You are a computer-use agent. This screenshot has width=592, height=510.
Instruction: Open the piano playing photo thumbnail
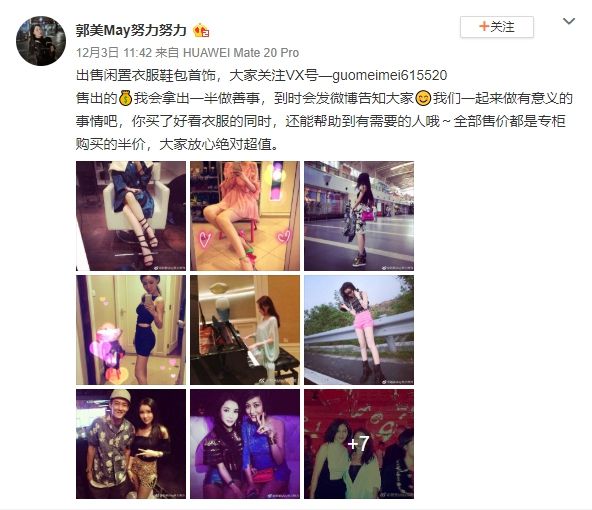245,330
